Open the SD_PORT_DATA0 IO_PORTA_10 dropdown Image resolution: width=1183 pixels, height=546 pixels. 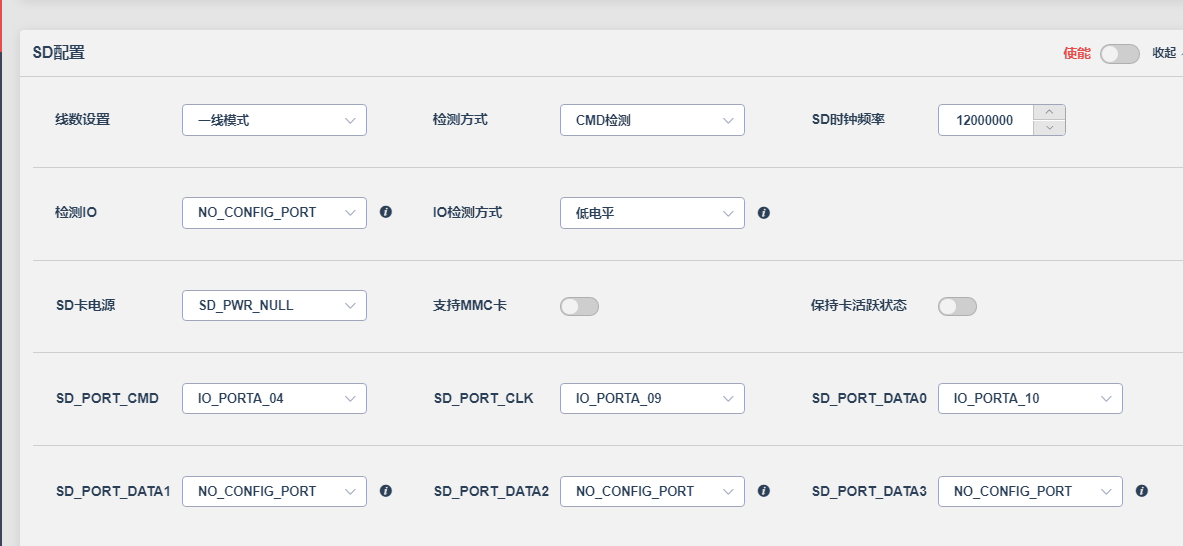[x=1030, y=398]
